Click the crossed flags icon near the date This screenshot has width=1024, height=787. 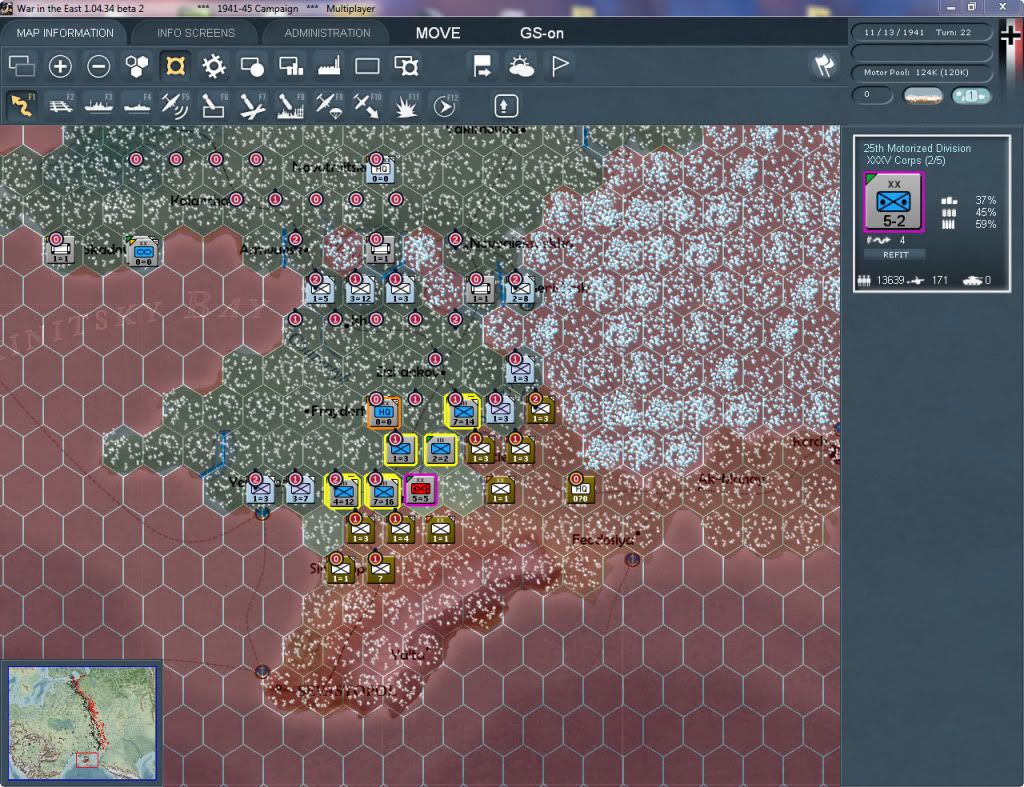point(824,65)
